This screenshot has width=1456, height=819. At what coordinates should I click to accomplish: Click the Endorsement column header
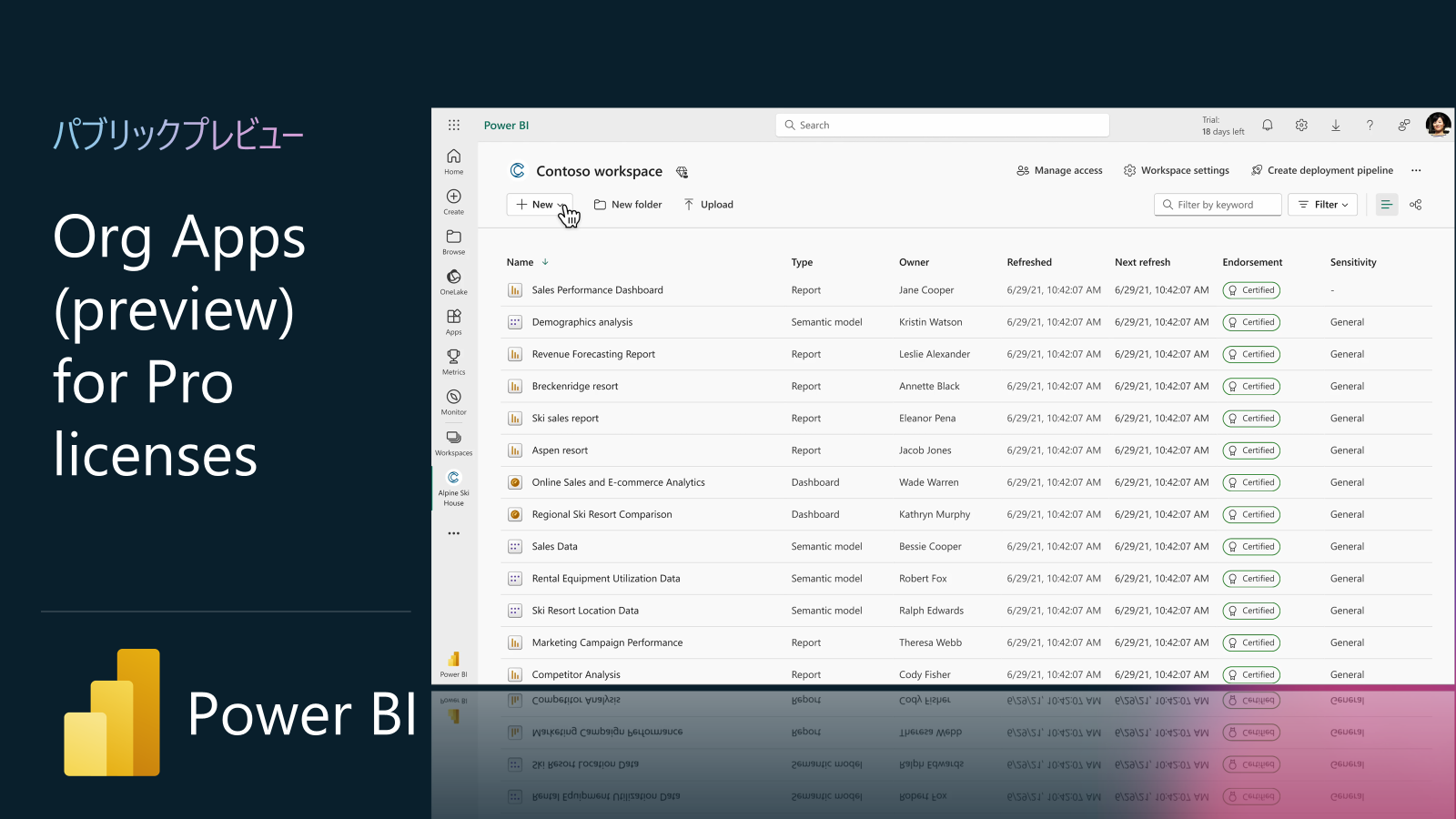click(x=1252, y=262)
